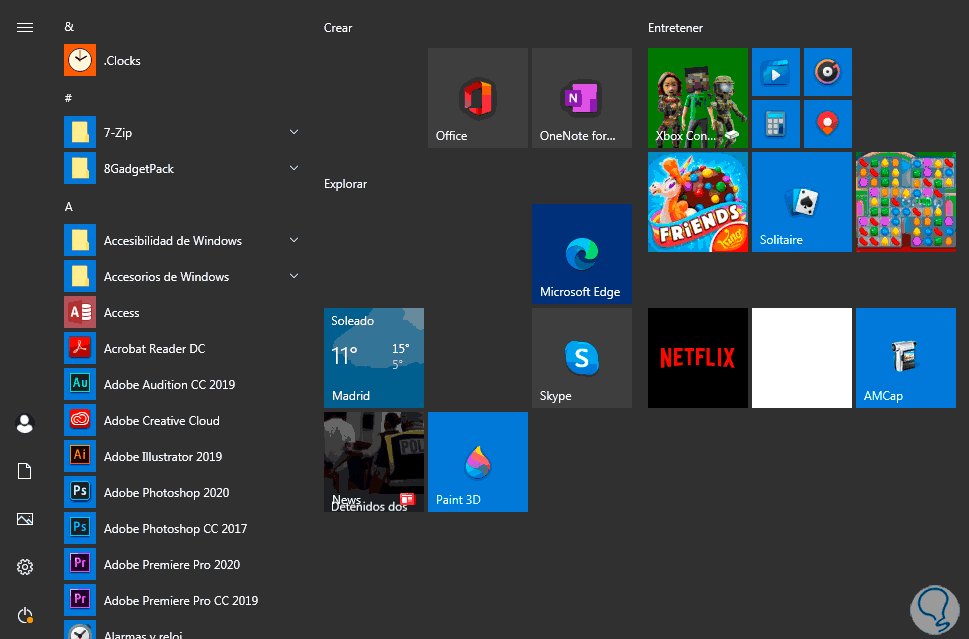969x639 pixels.
Task: Expand Accesibilidad de Windows chevron
Action: click(x=294, y=240)
